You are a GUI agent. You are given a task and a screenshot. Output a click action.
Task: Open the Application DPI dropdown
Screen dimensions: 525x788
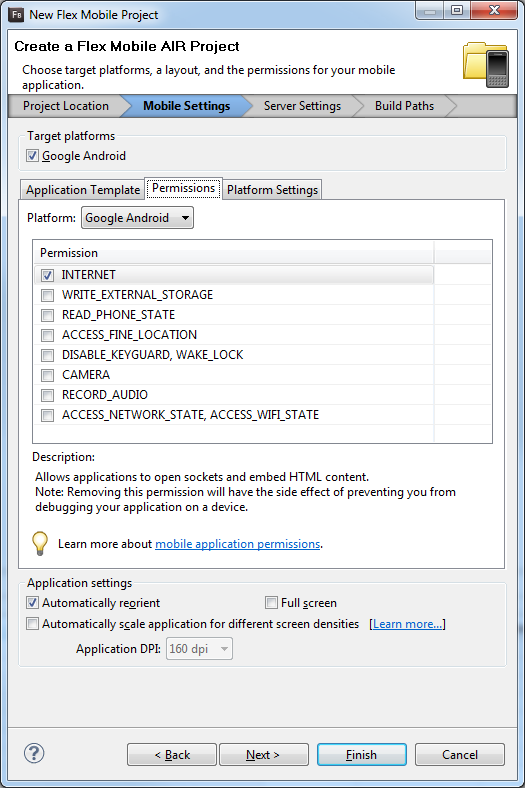pyautogui.click(x=199, y=649)
